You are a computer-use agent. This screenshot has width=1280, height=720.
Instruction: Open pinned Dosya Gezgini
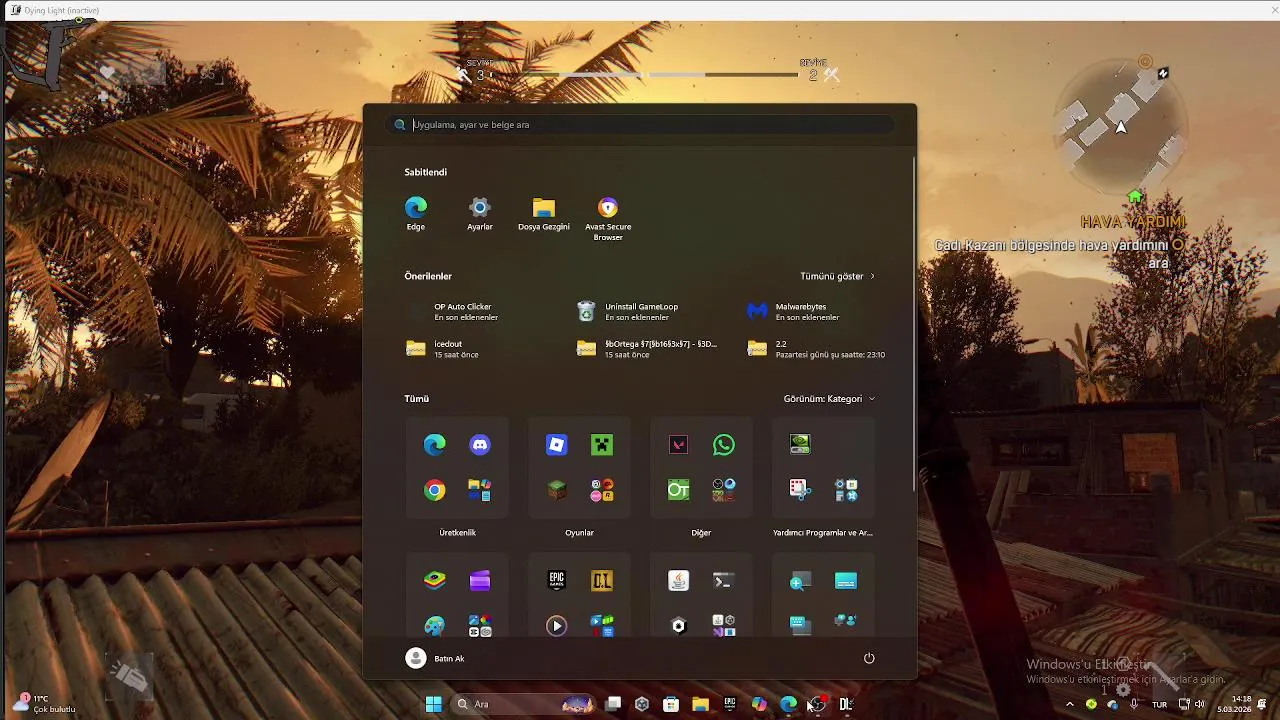544,213
